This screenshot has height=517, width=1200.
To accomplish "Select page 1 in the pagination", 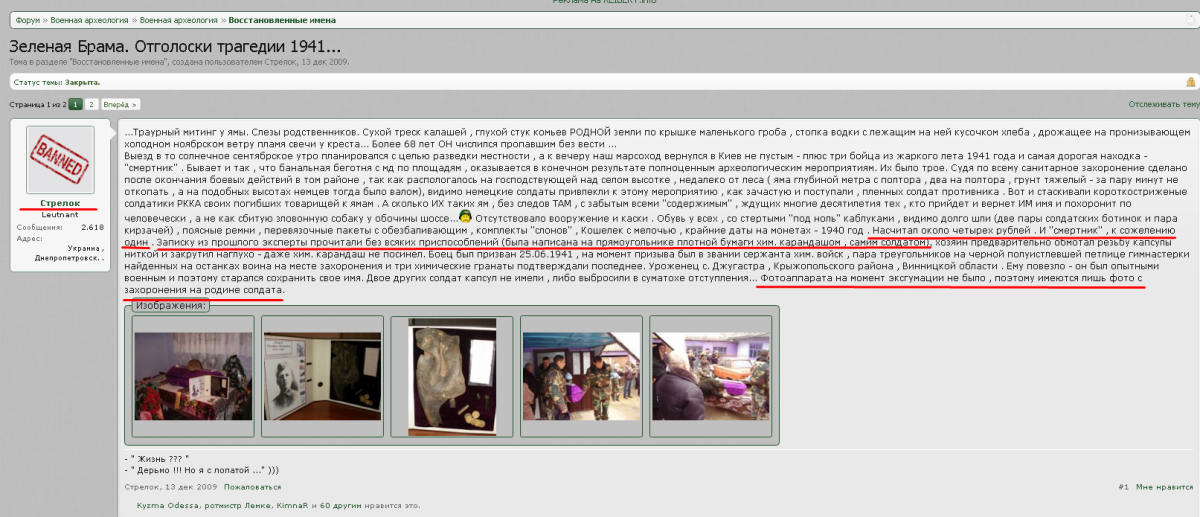I will point(75,104).
